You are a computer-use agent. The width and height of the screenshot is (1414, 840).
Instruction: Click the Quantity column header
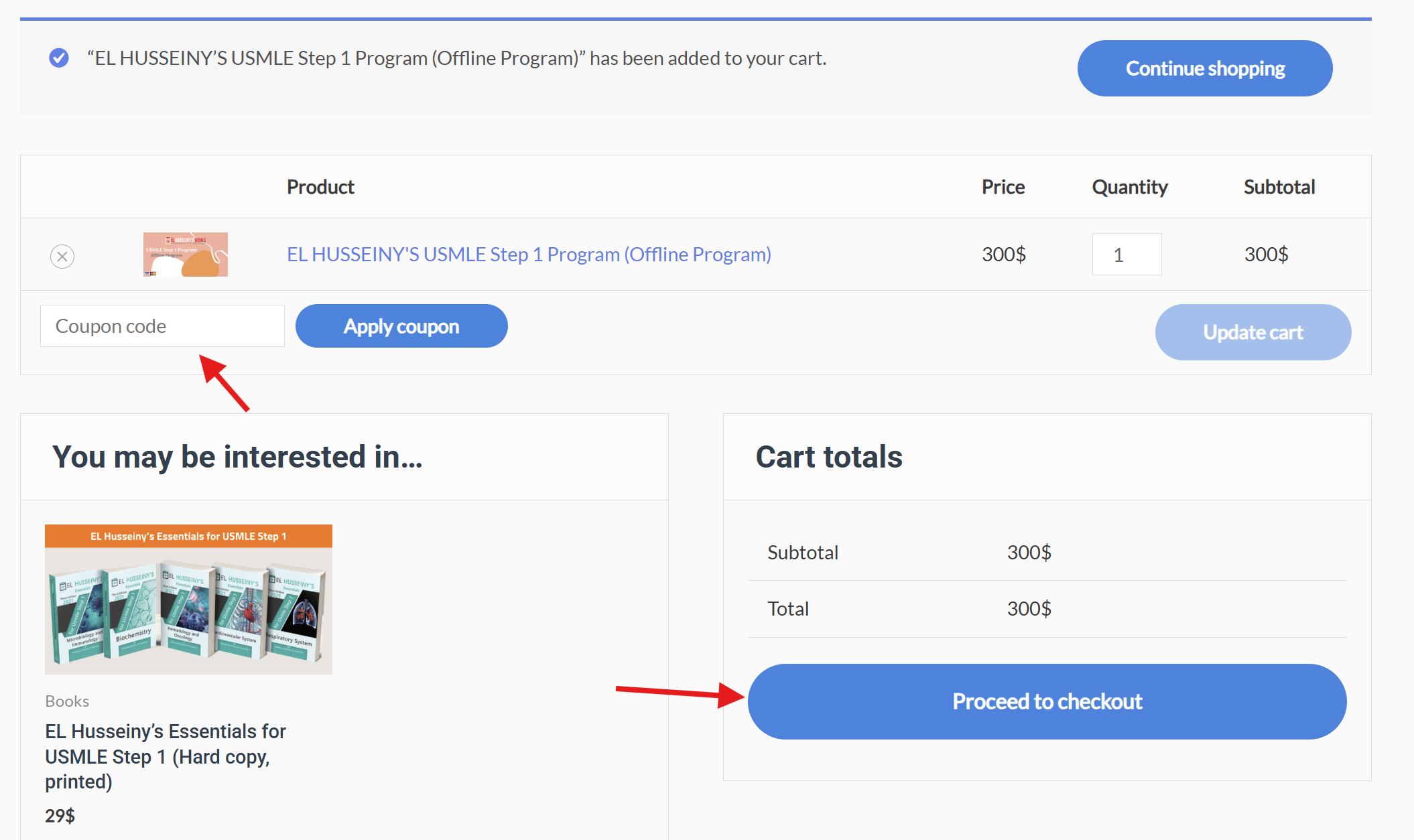(1130, 187)
